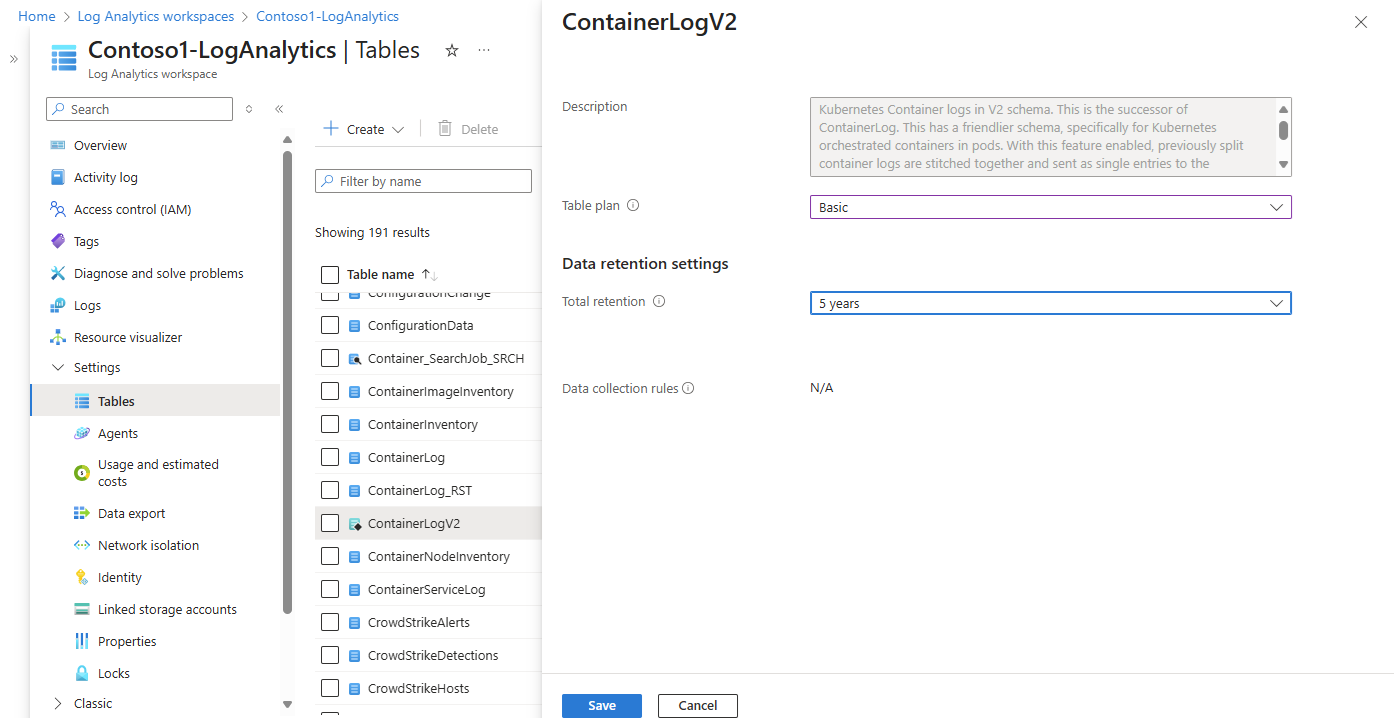This screenshot has width=1394, height=718.
Task: Go to Activity log
Action: [105, 177]
